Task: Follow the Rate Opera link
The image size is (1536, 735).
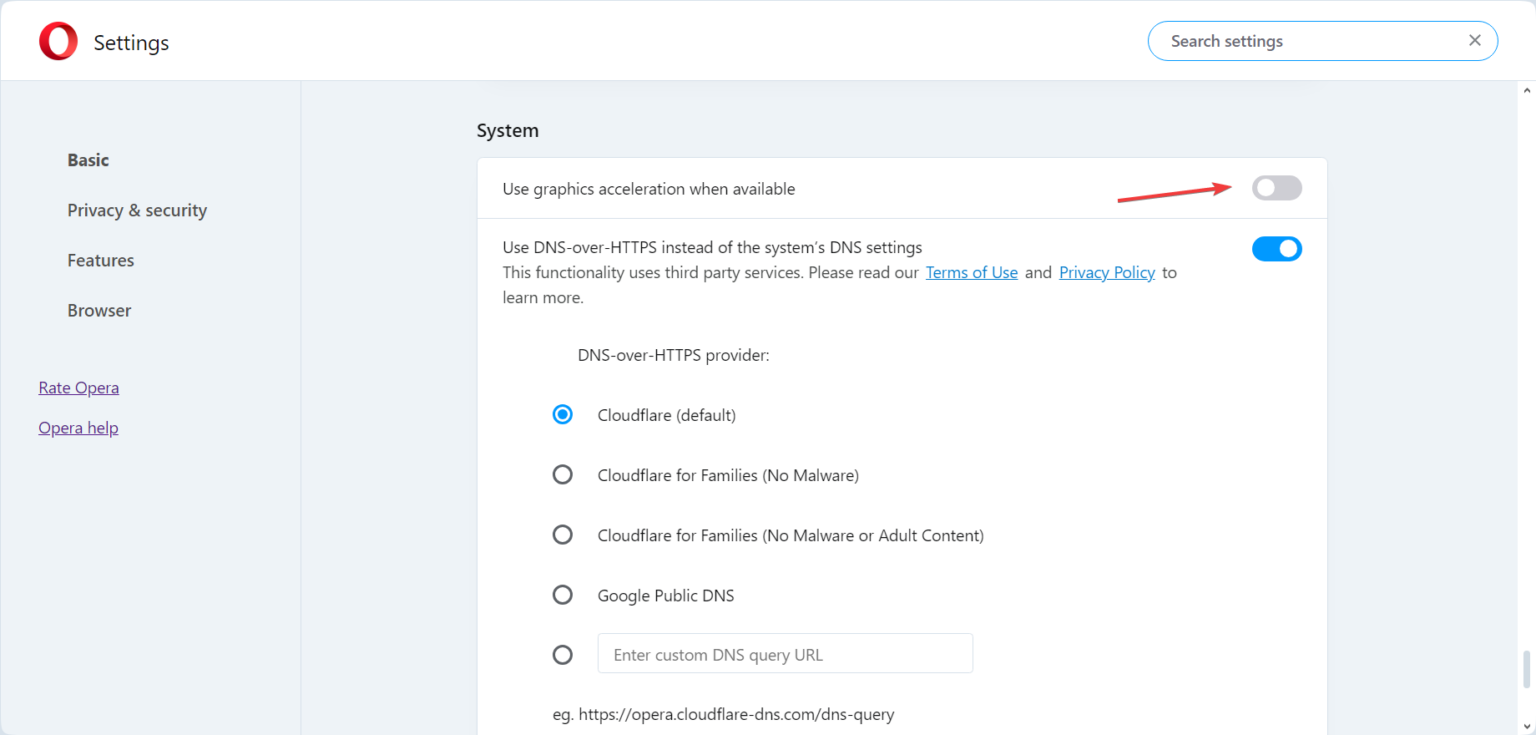Action: click(79, 387)
